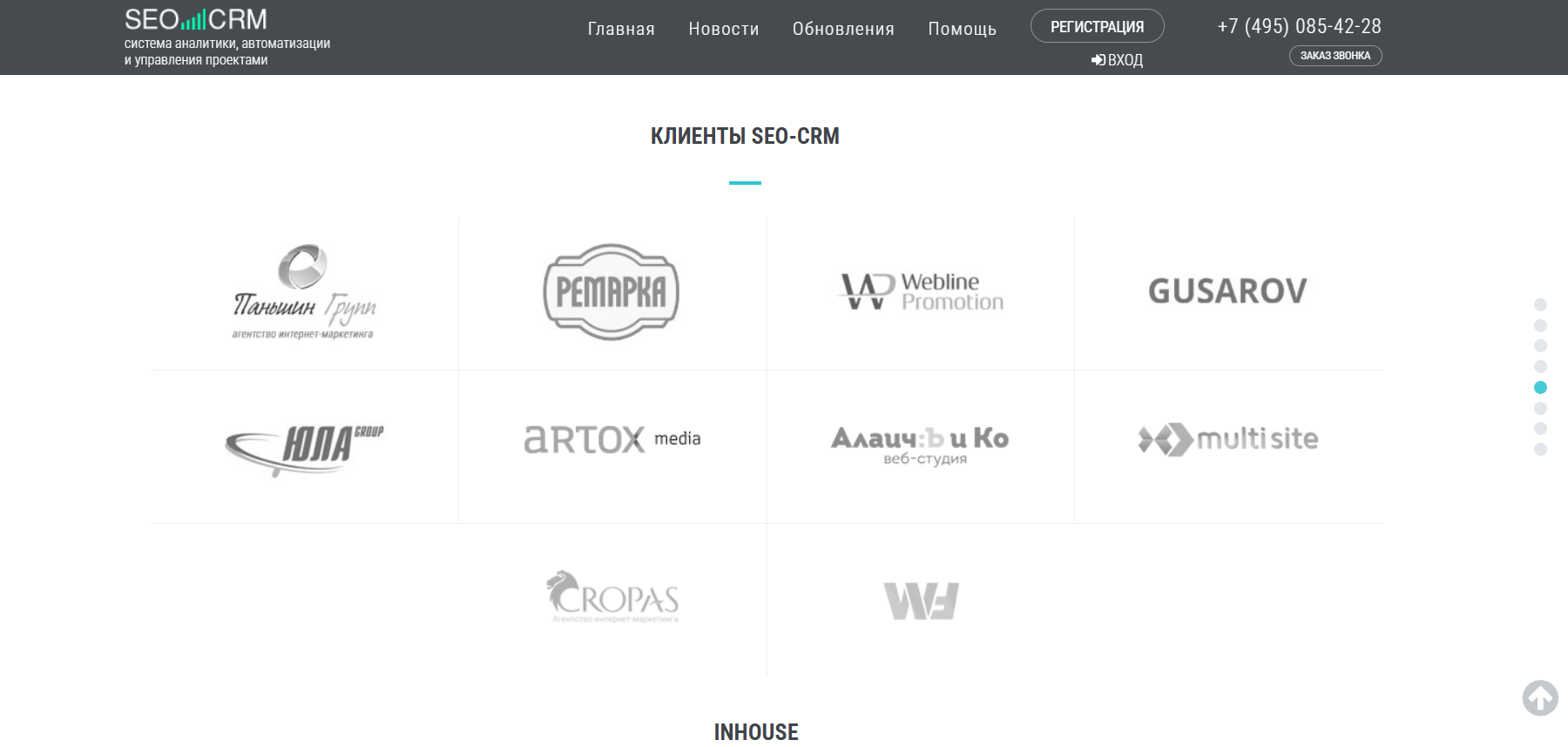Screen dimensions: 1568x747
Task: Click the ЮЛА Group logo
Action: 304,446
